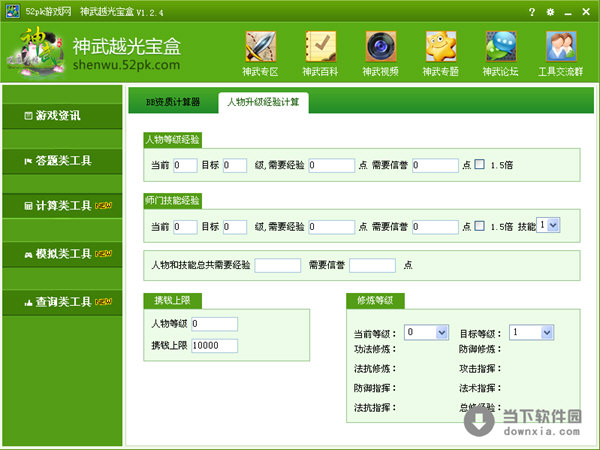Click the 需要信誉 field in 师门技能经验
Viewport: 600px width, 450px height.
pyautogui.click(x=435, y=227)
